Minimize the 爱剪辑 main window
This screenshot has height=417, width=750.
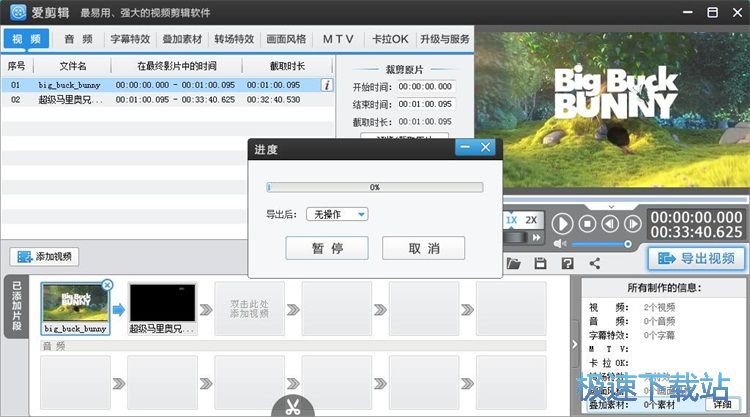point(688,12)
